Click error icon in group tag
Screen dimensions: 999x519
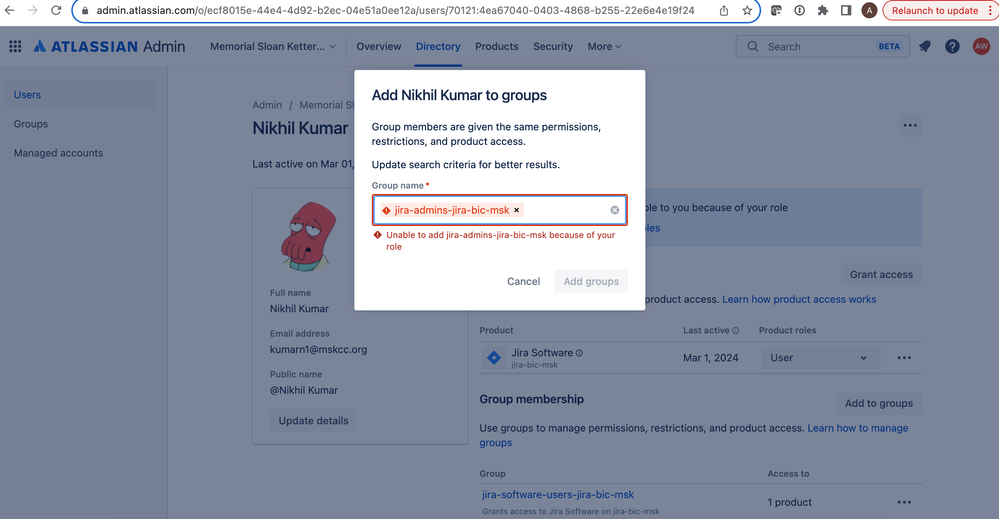pos(386,210)
